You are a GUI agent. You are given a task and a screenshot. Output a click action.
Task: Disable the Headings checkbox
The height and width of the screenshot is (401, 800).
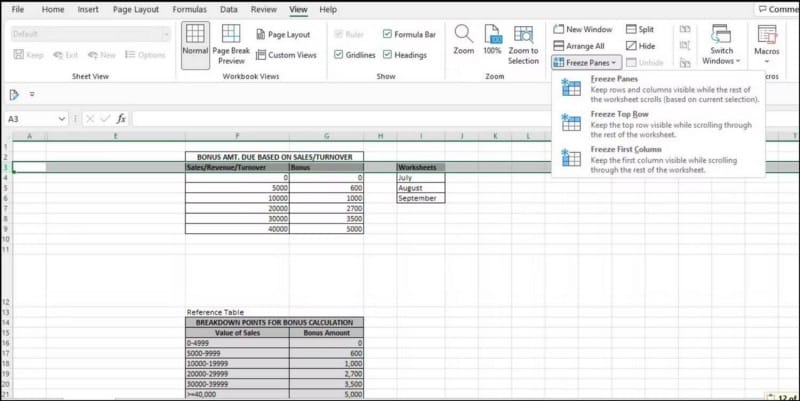(x=388, y=55)
